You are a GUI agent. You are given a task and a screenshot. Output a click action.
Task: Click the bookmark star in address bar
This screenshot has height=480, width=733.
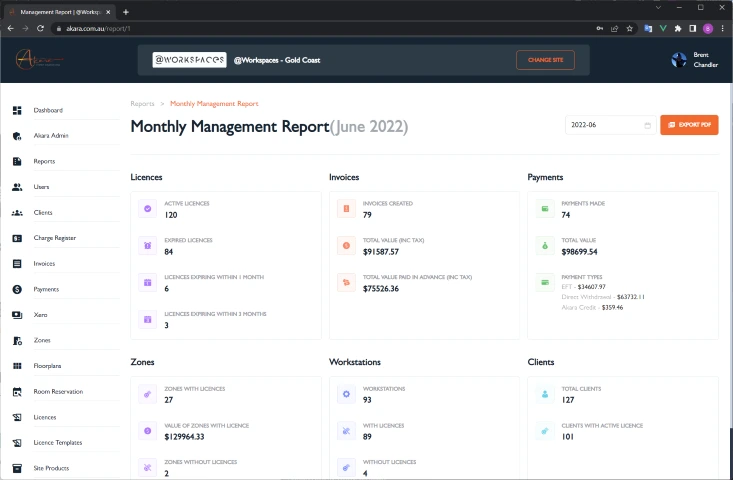629,29
